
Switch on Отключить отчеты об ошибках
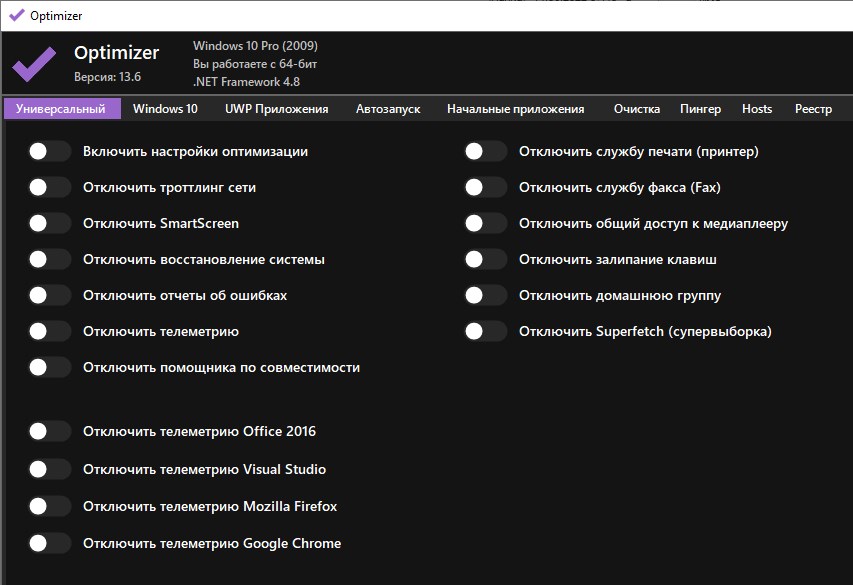point(49,296)
